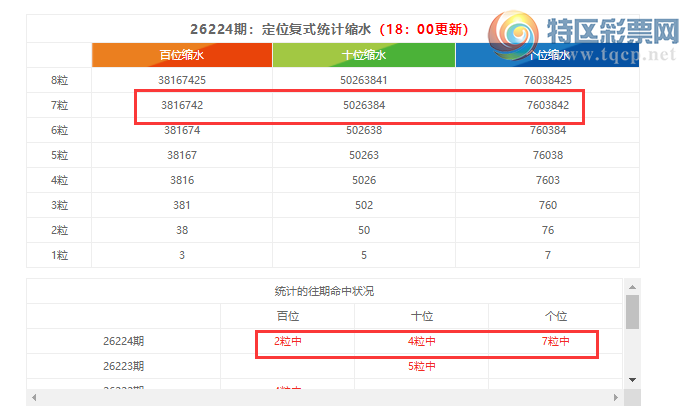The width and height of the screenshot is (689, 418).
Task: Click the 1粒 row cell with value 7
Action: click(x=548, y=255)
